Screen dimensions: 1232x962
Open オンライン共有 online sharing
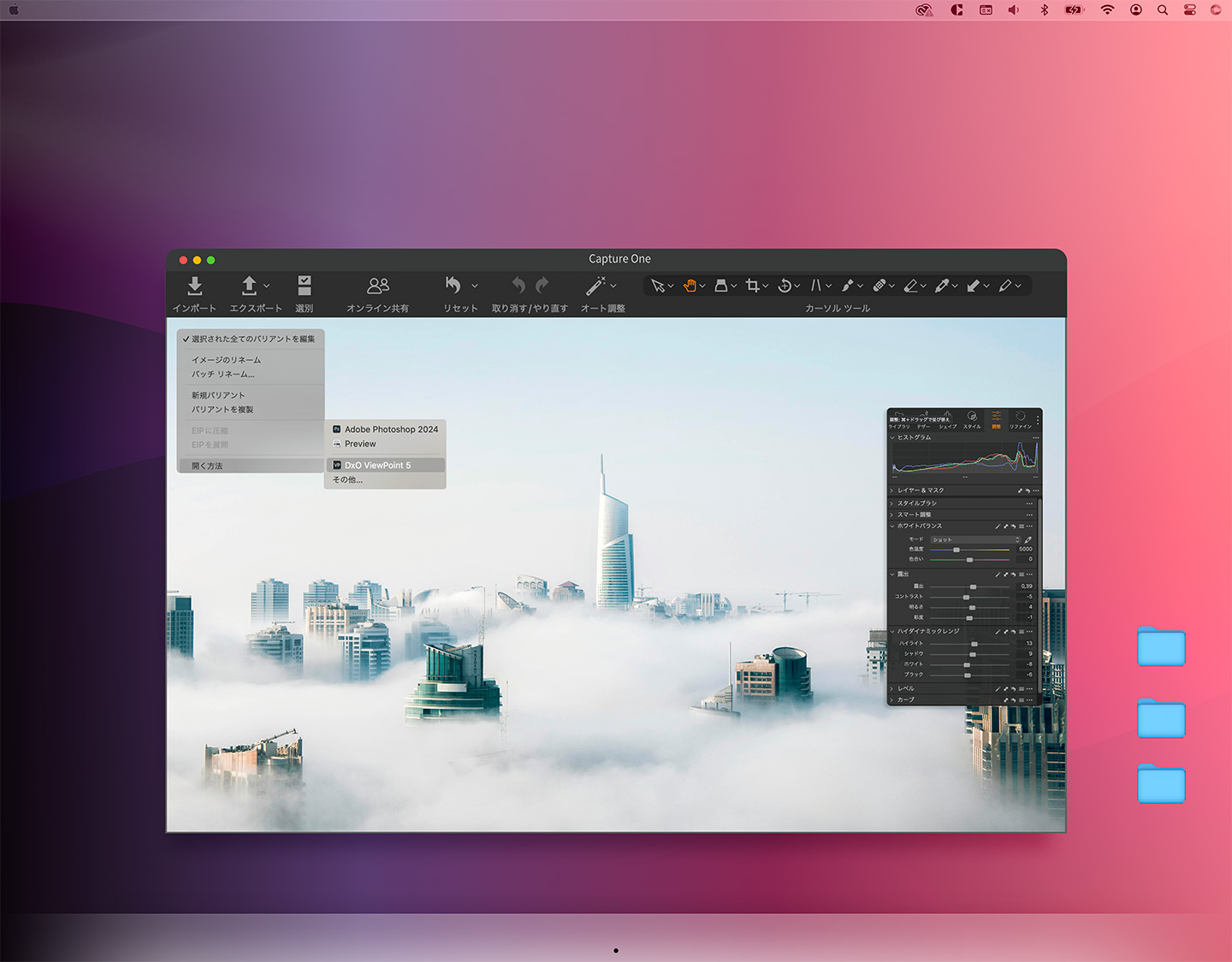(377, 286)
